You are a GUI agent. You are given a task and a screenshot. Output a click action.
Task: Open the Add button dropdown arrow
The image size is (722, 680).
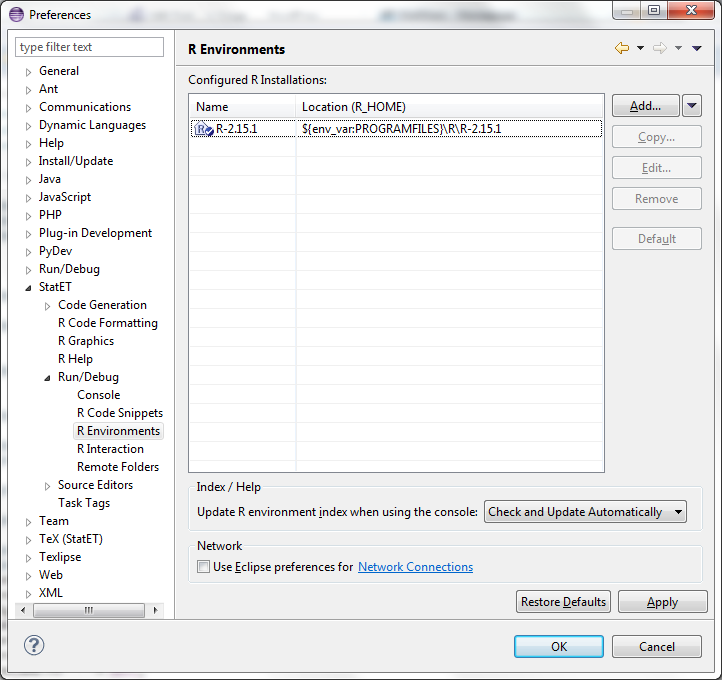692,106
